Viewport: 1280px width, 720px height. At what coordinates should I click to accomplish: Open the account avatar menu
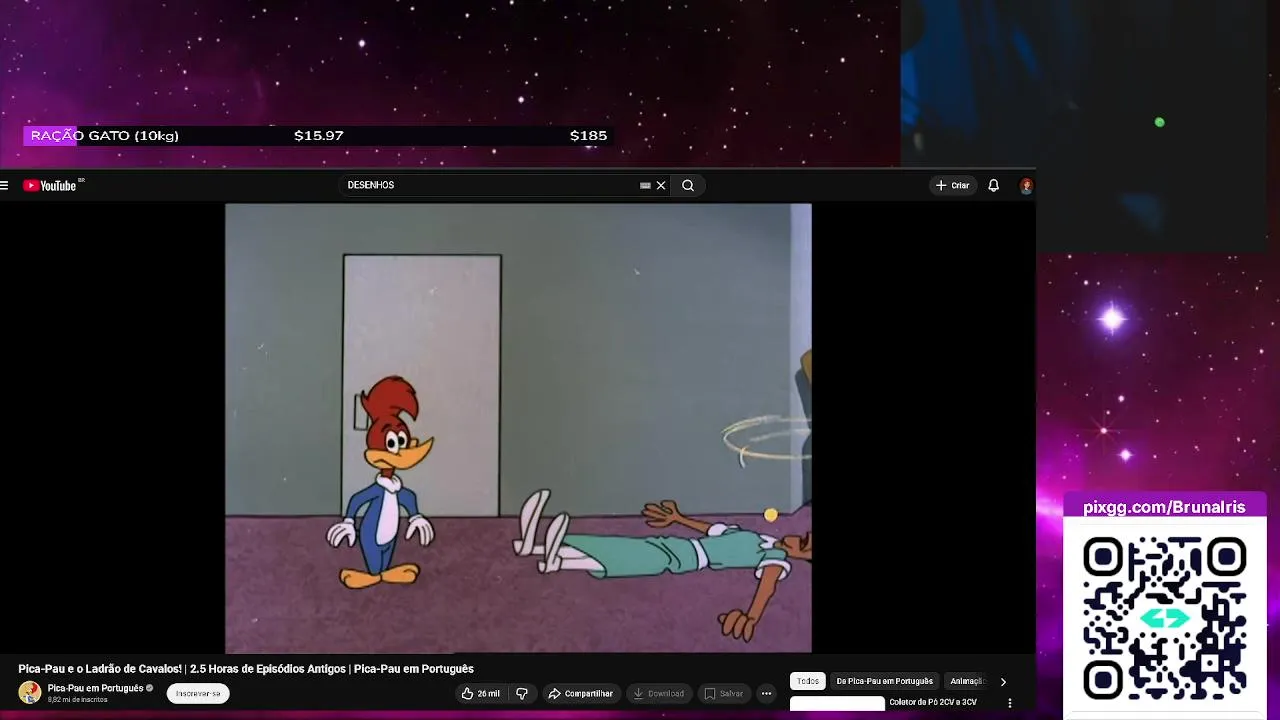[1026, 185]
